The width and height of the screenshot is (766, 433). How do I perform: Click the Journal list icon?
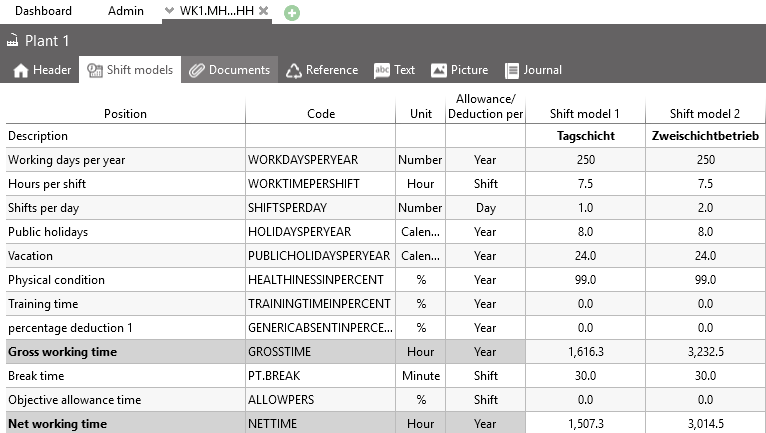click(x=512, y=70)
